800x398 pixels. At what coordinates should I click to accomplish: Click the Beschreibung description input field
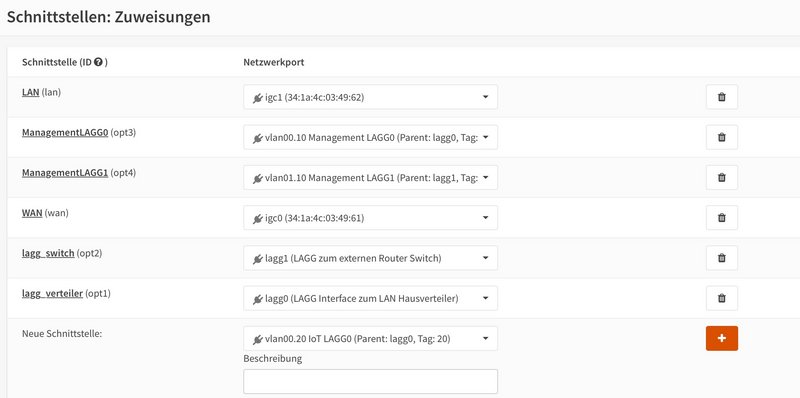(370, 382)
